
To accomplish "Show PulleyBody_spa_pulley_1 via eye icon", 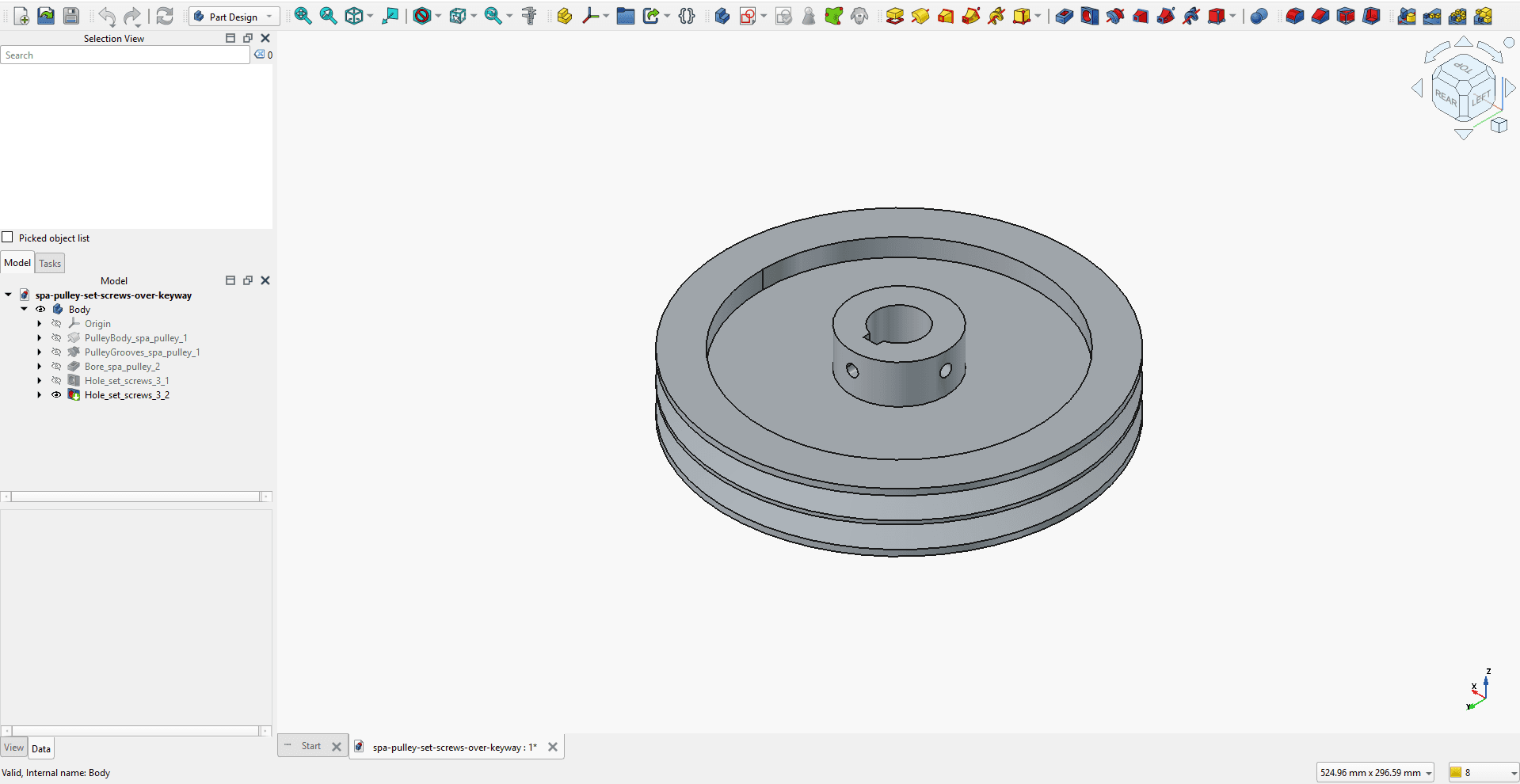I will (56, 338).
